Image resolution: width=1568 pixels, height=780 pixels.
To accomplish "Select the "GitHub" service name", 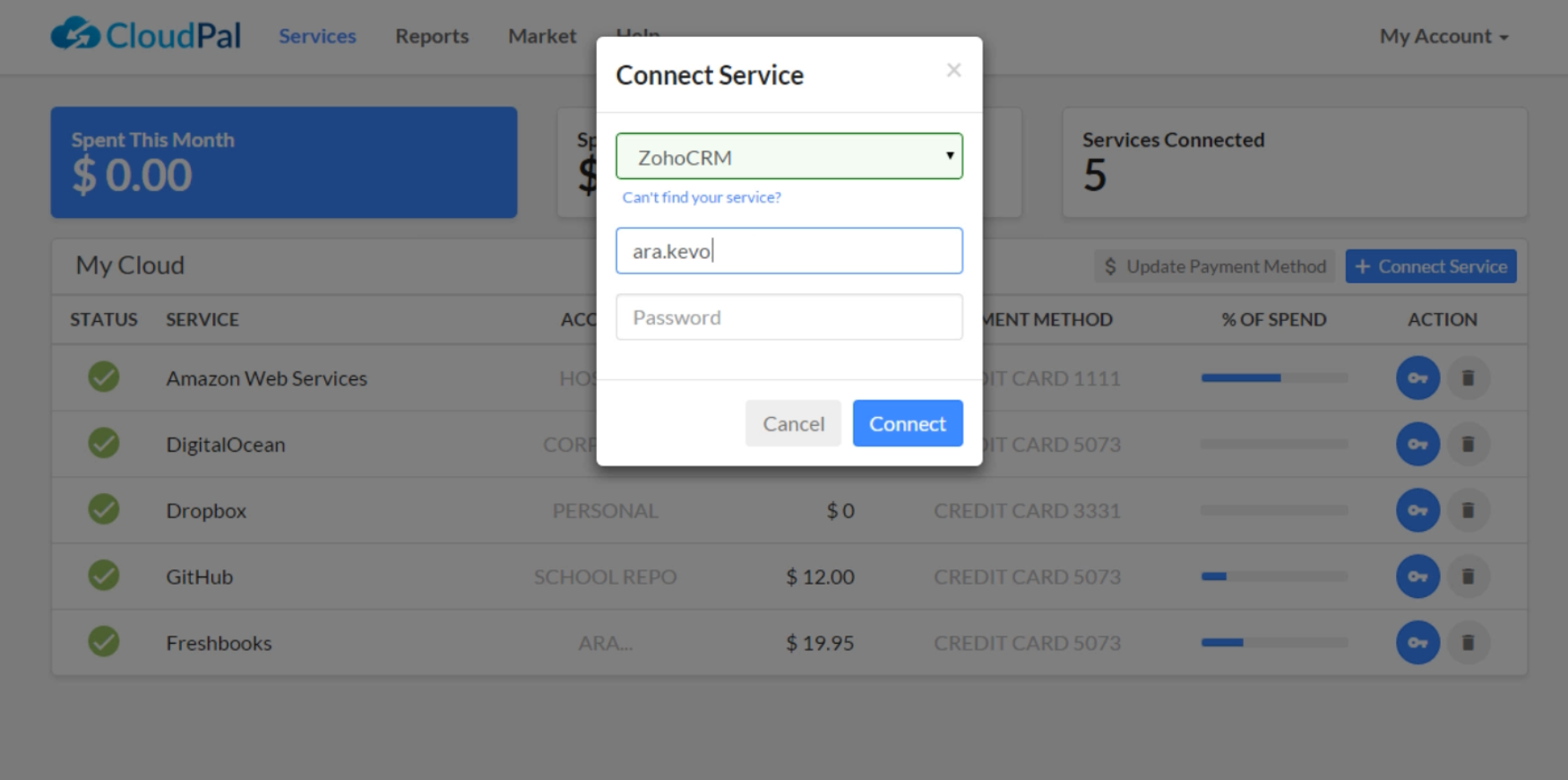I will [x=199, y=576].
